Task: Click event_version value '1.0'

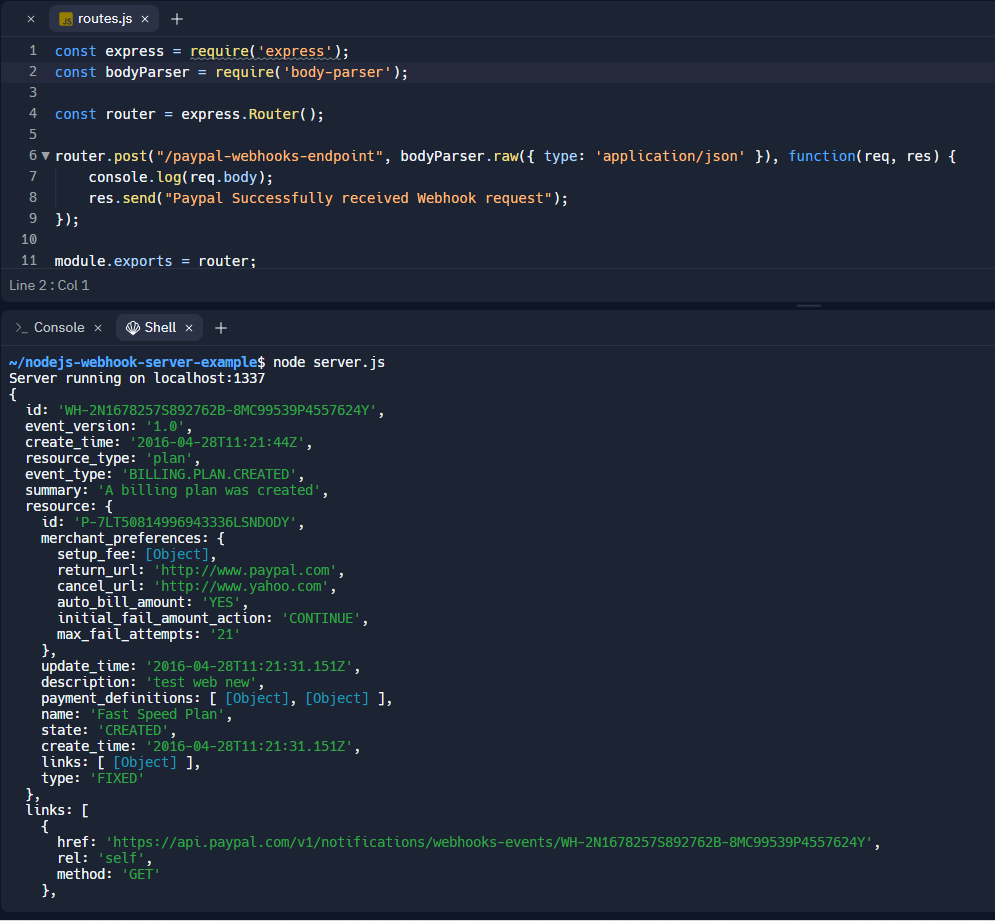Action: pos(165,426)
